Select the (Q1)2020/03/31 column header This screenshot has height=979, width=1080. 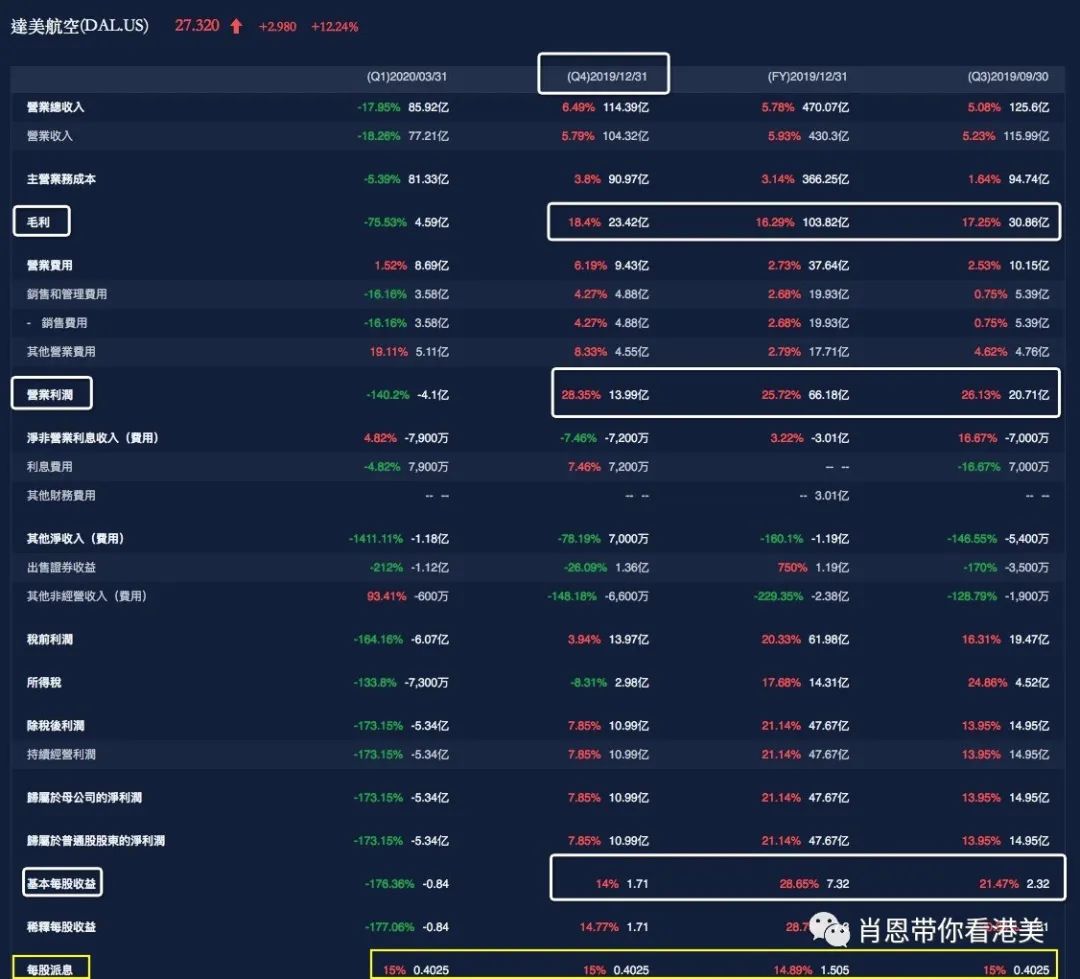[x=406, y=76]
